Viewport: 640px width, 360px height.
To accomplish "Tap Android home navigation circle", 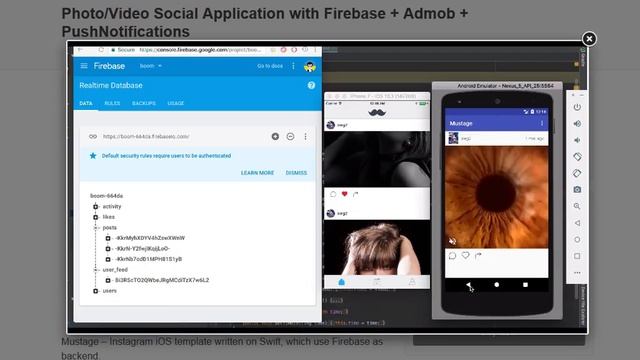I will (497, 285).
